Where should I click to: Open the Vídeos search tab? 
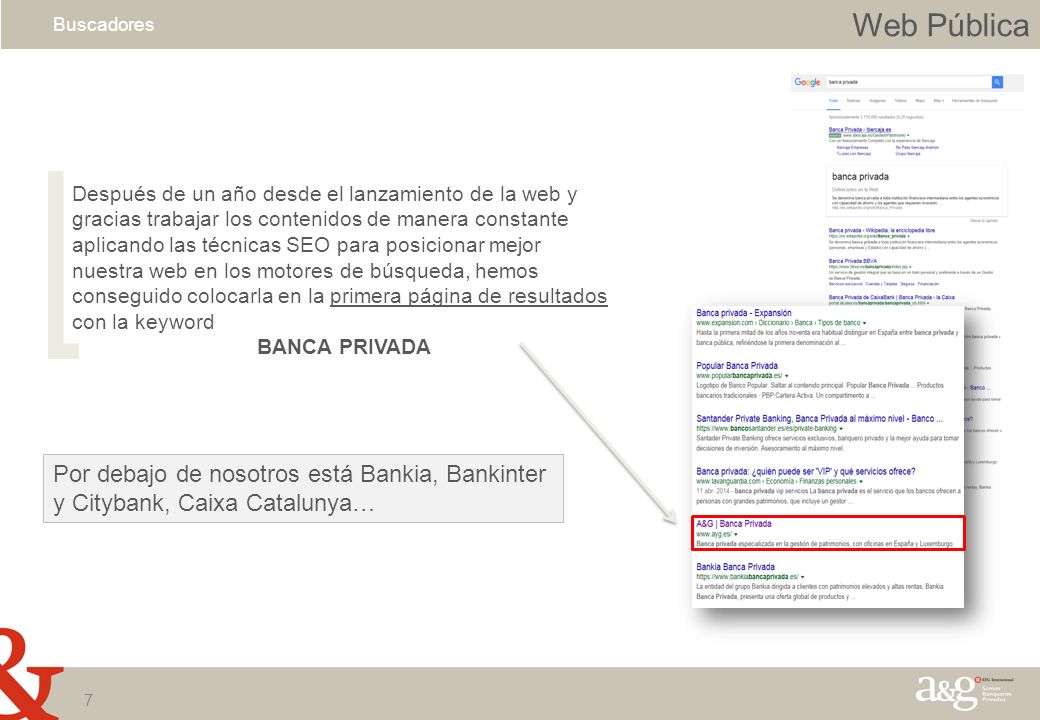coord(901,101)
